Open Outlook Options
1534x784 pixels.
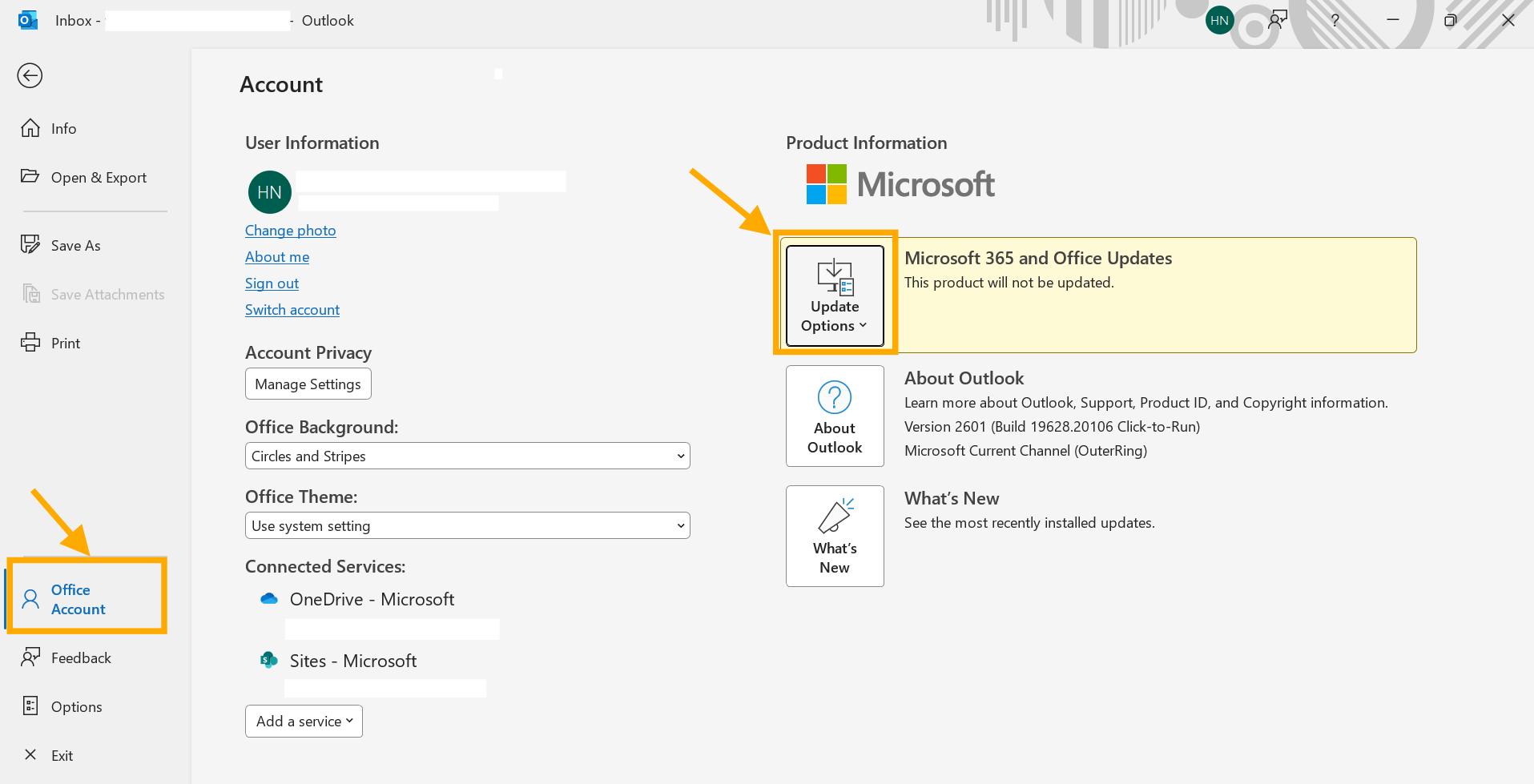[96, 706]
